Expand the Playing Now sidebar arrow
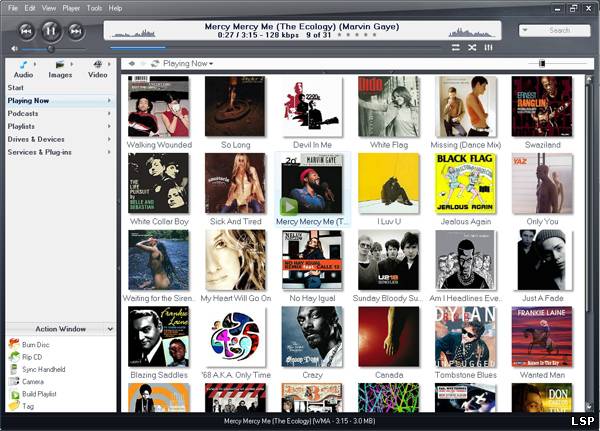Screen dimensions: 600x431 [x=109, y=100]
